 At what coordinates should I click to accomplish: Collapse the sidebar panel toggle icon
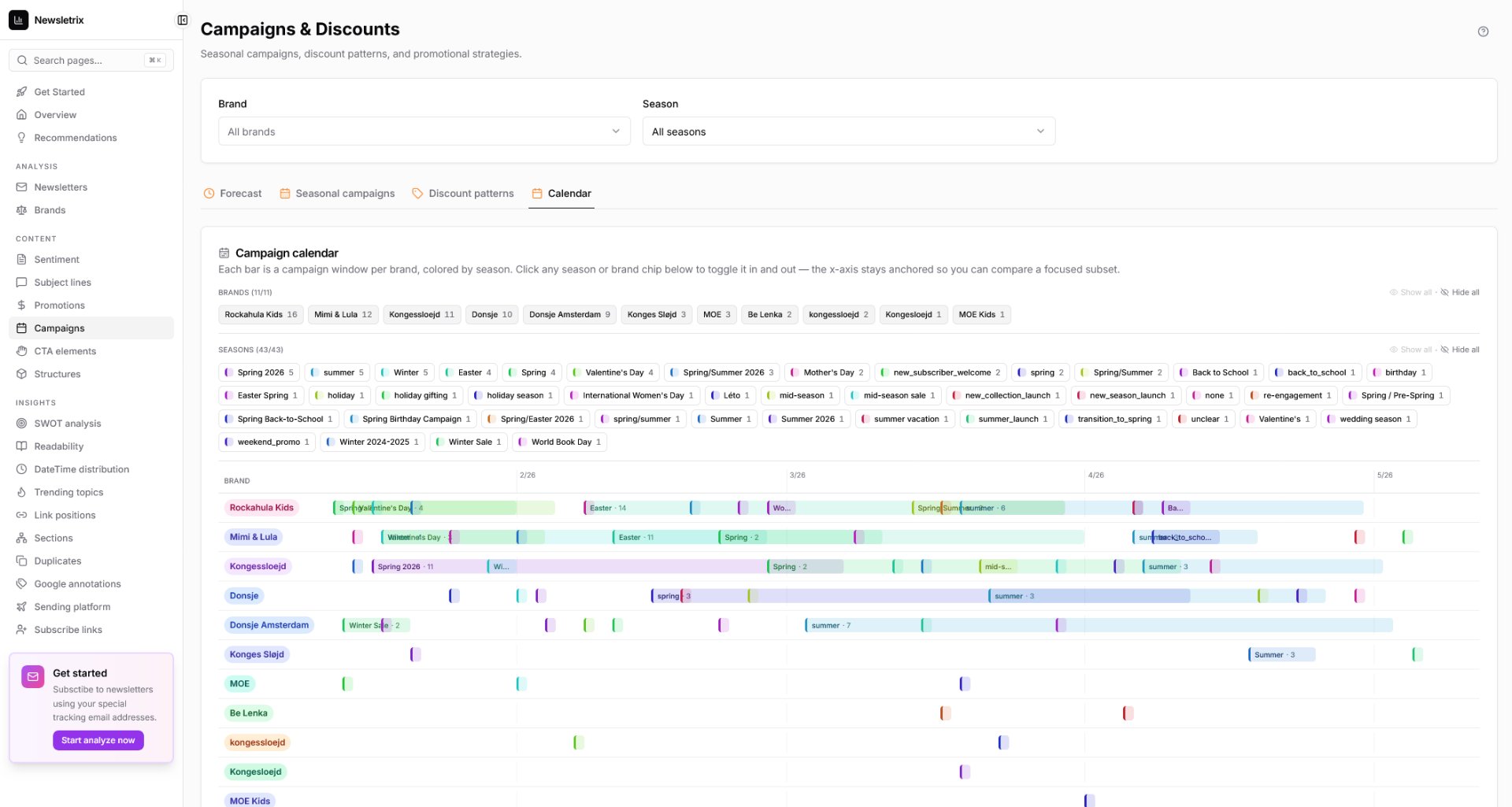tap(183, 20)
